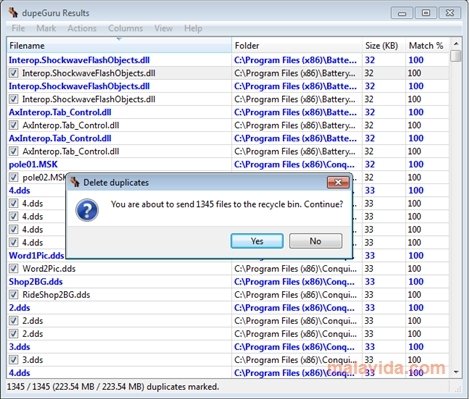Click the dialog's recycle bin warning message
Image resolution: width=469 pixels, height=399 pixels.
pos(227,204)
